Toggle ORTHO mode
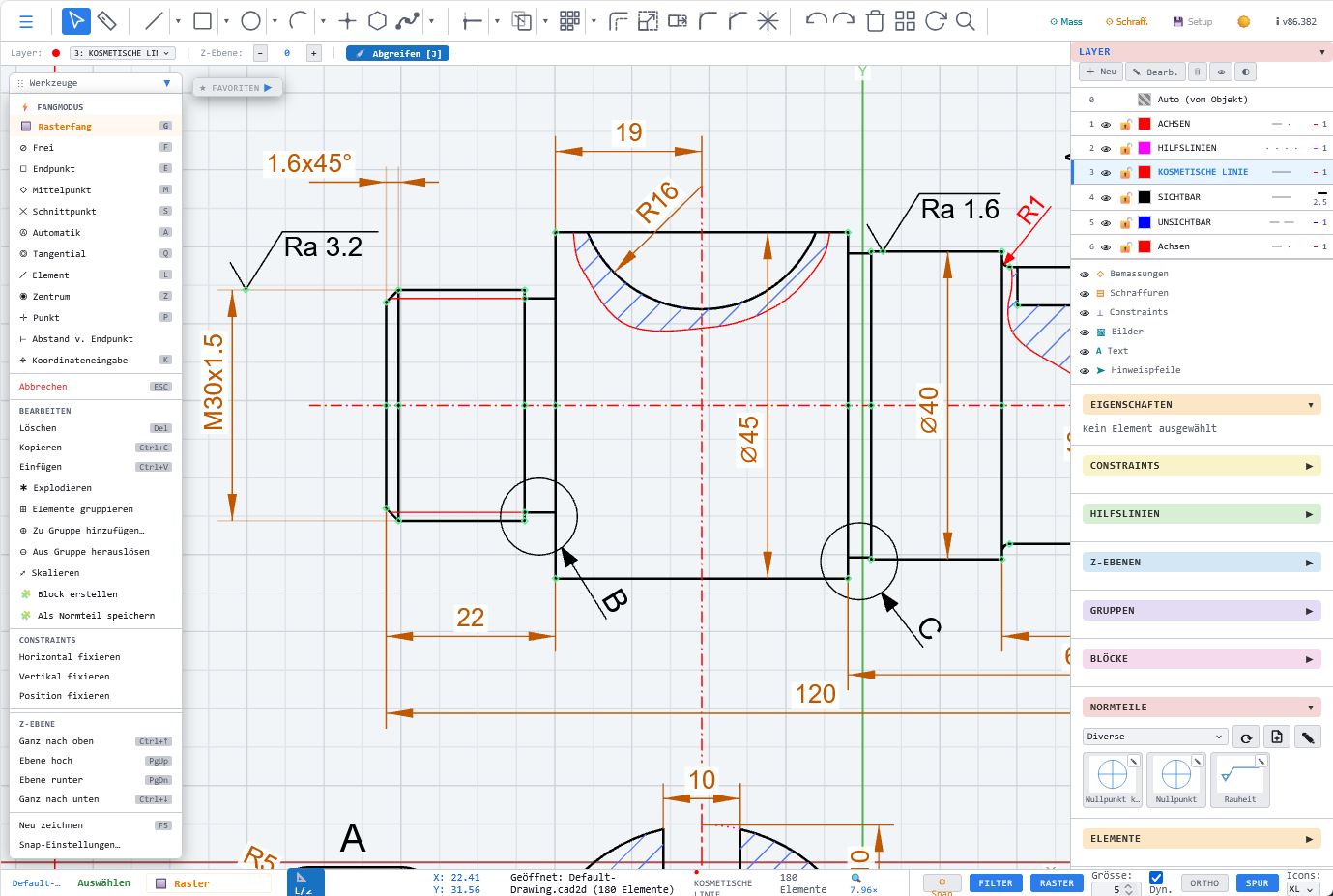 [1204, 882]
